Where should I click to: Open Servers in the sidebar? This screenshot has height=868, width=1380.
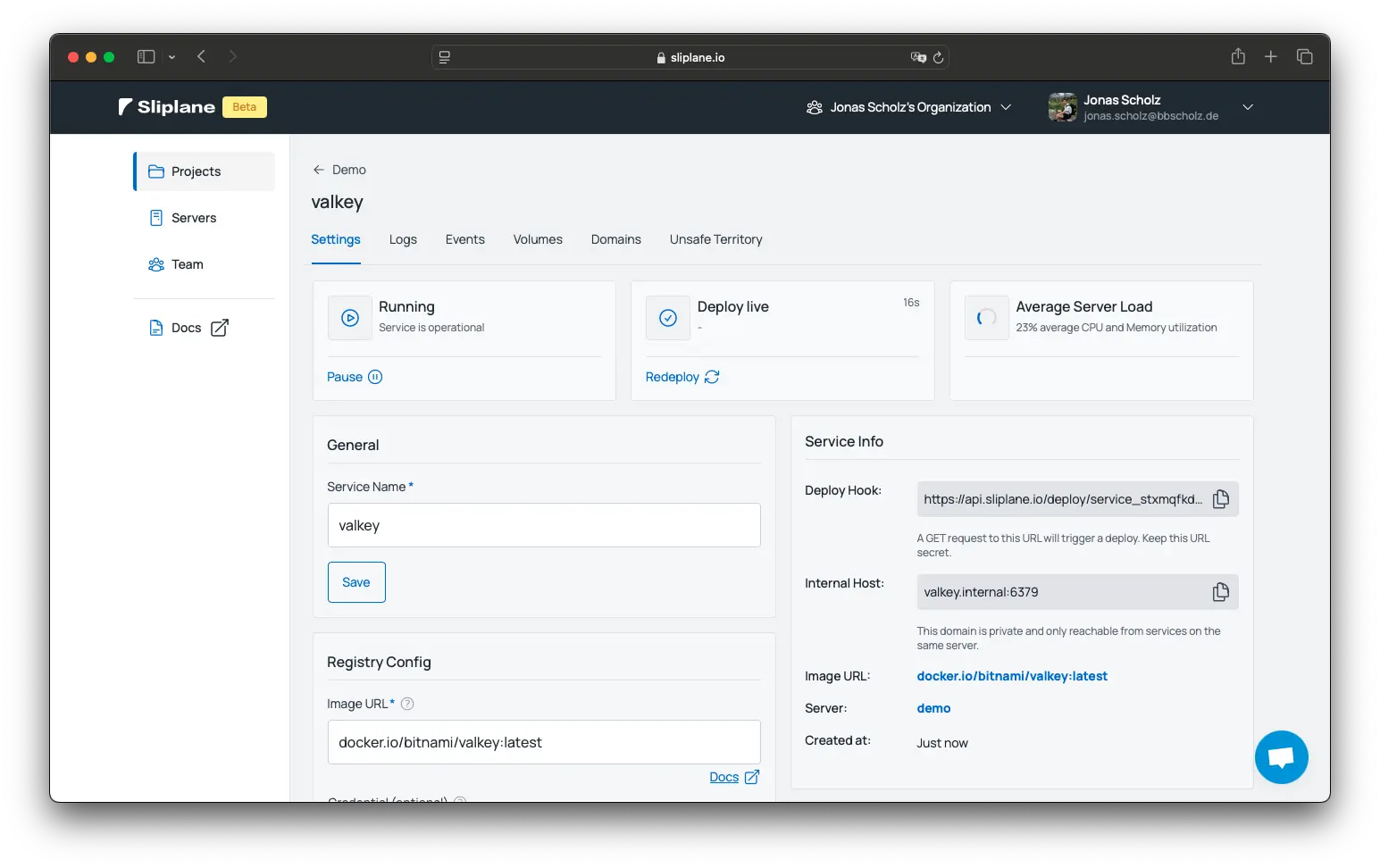click(193, 218)
